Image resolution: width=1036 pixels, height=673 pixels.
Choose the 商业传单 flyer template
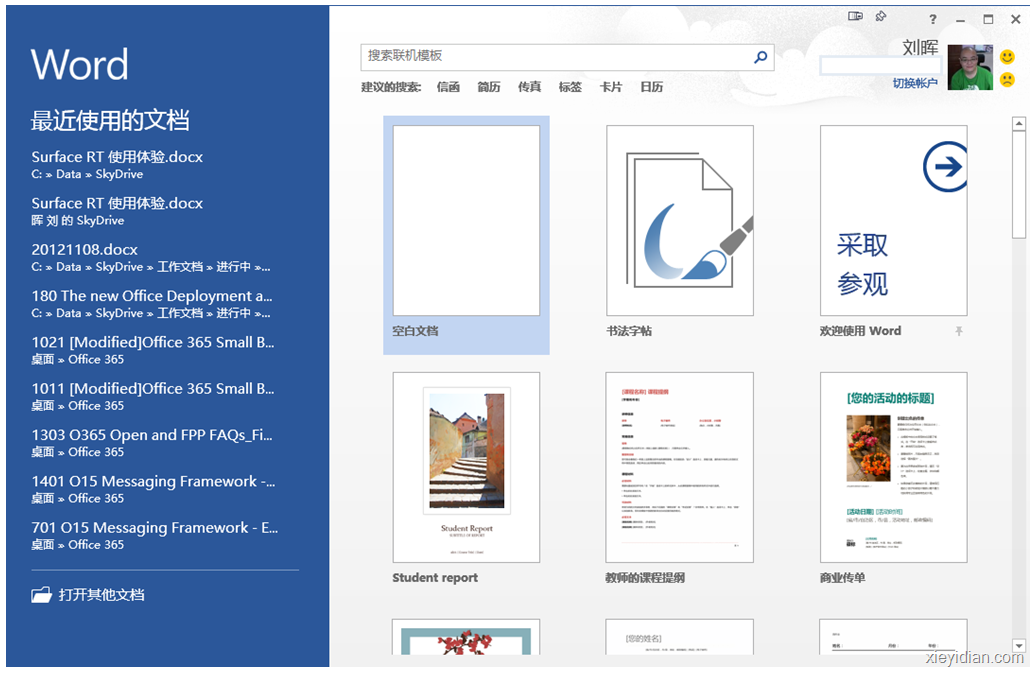[x=893, y=478]
